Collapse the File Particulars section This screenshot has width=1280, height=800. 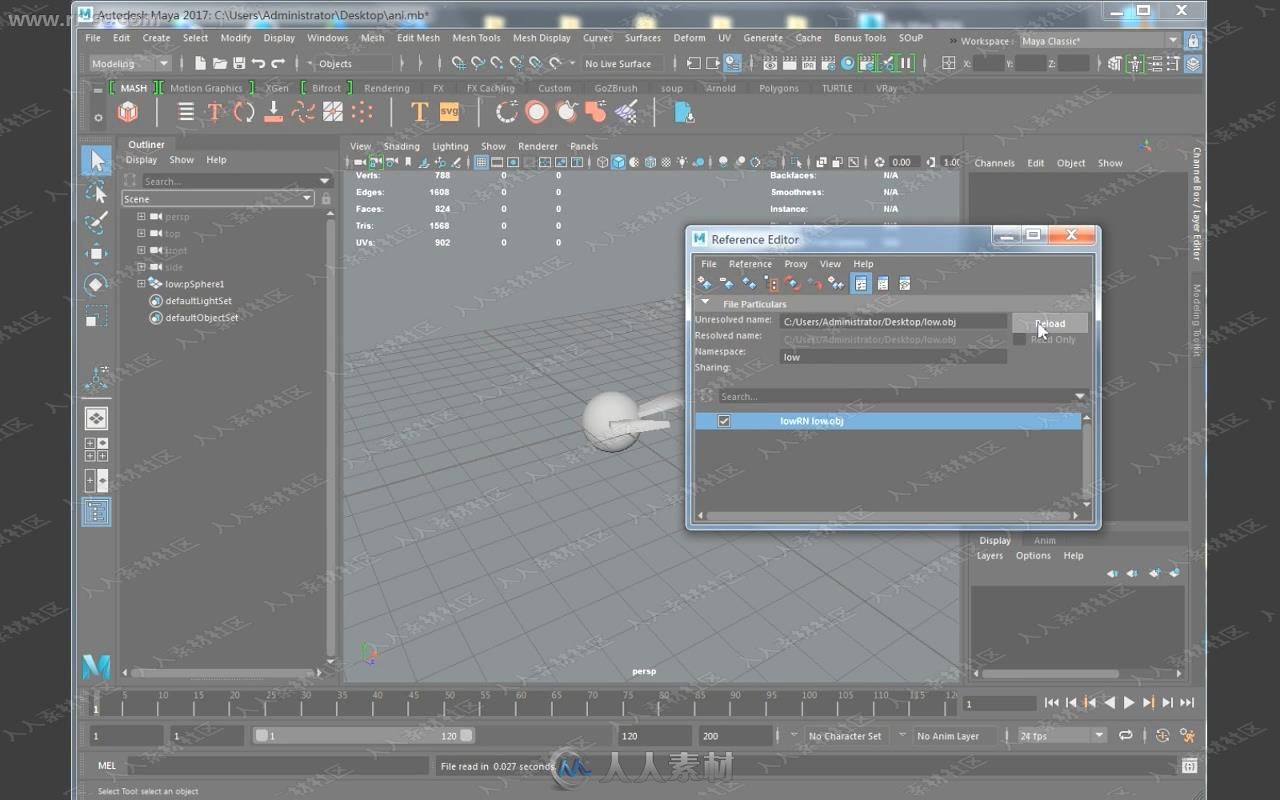[x=705, y=303]
